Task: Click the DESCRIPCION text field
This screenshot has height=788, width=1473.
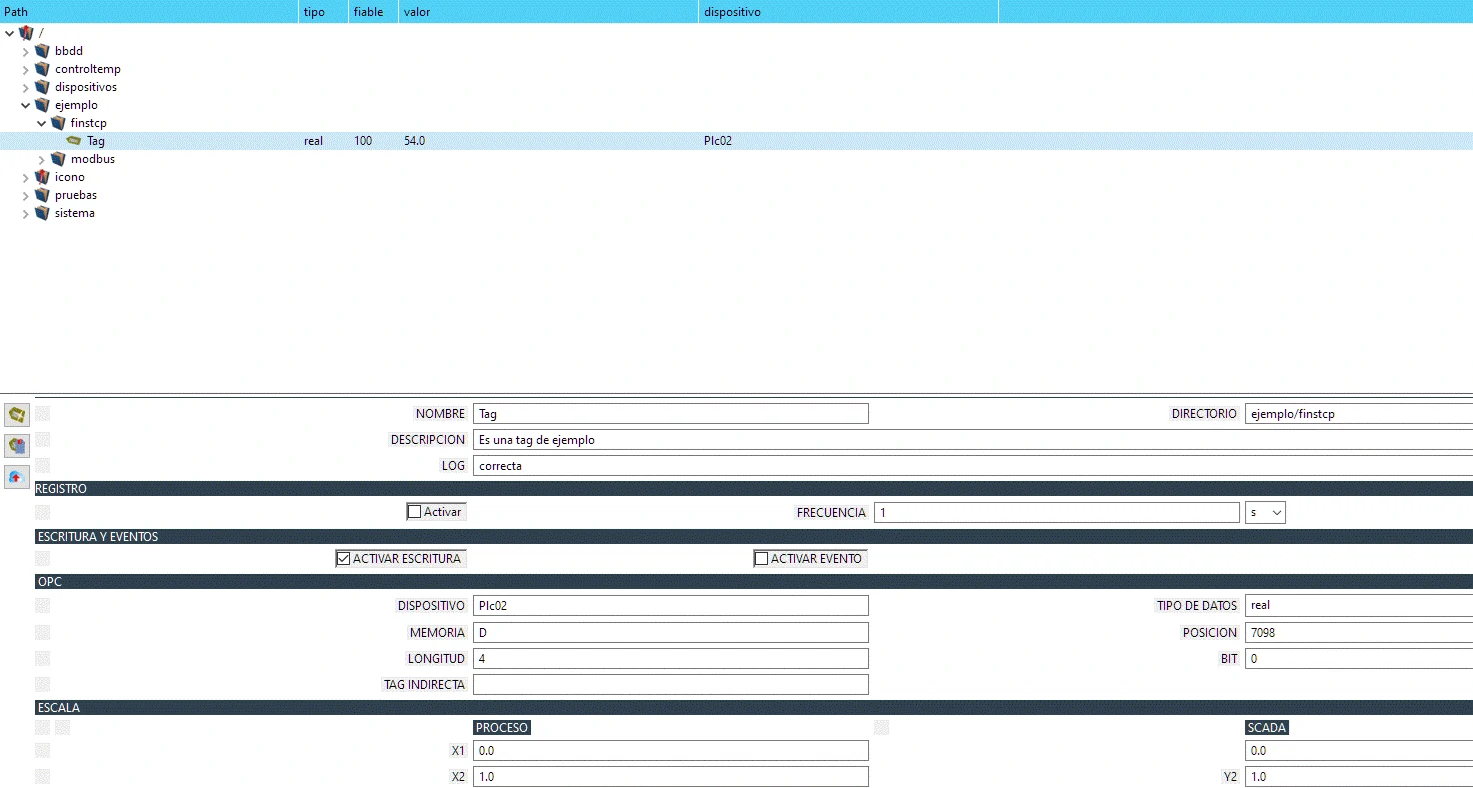Action: pyautogui.click(x=970, y=440)
